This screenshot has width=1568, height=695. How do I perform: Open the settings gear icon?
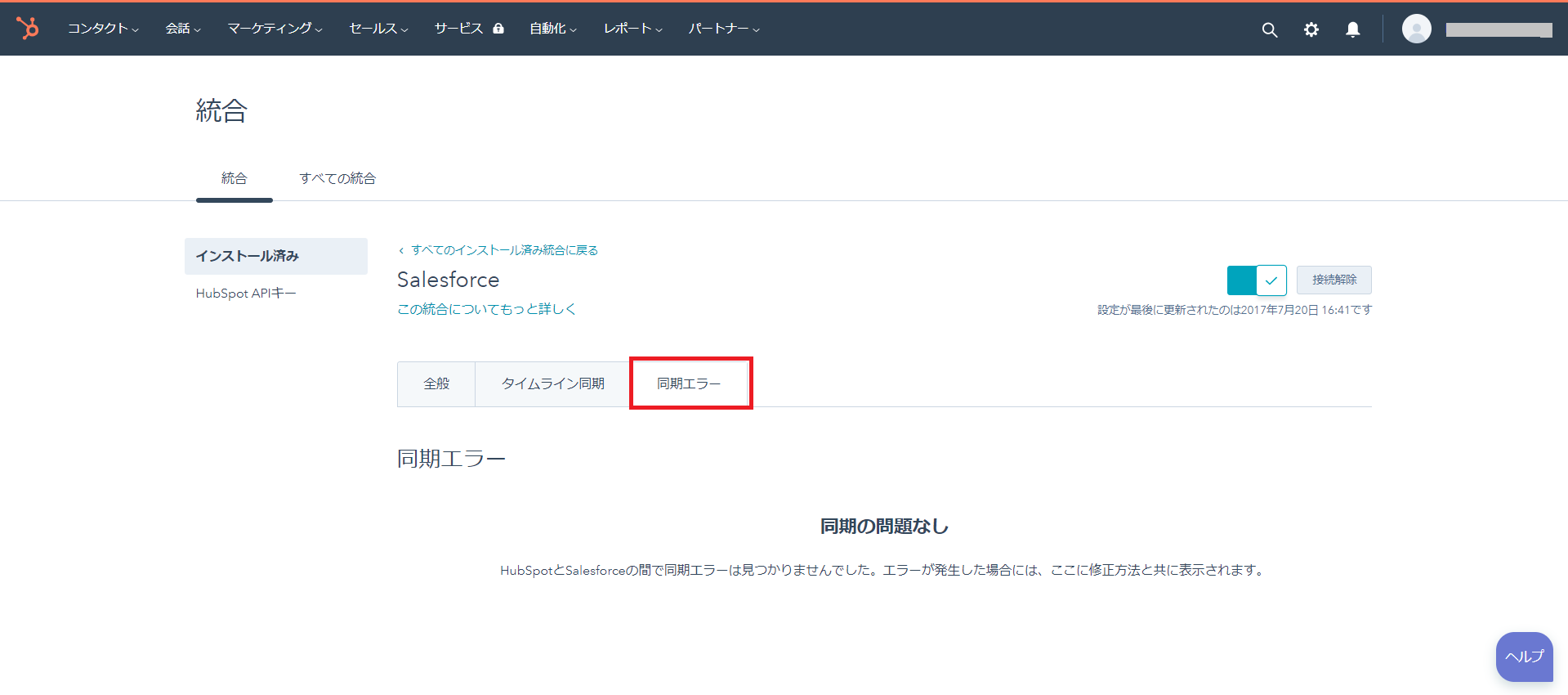coord(1311,29)
